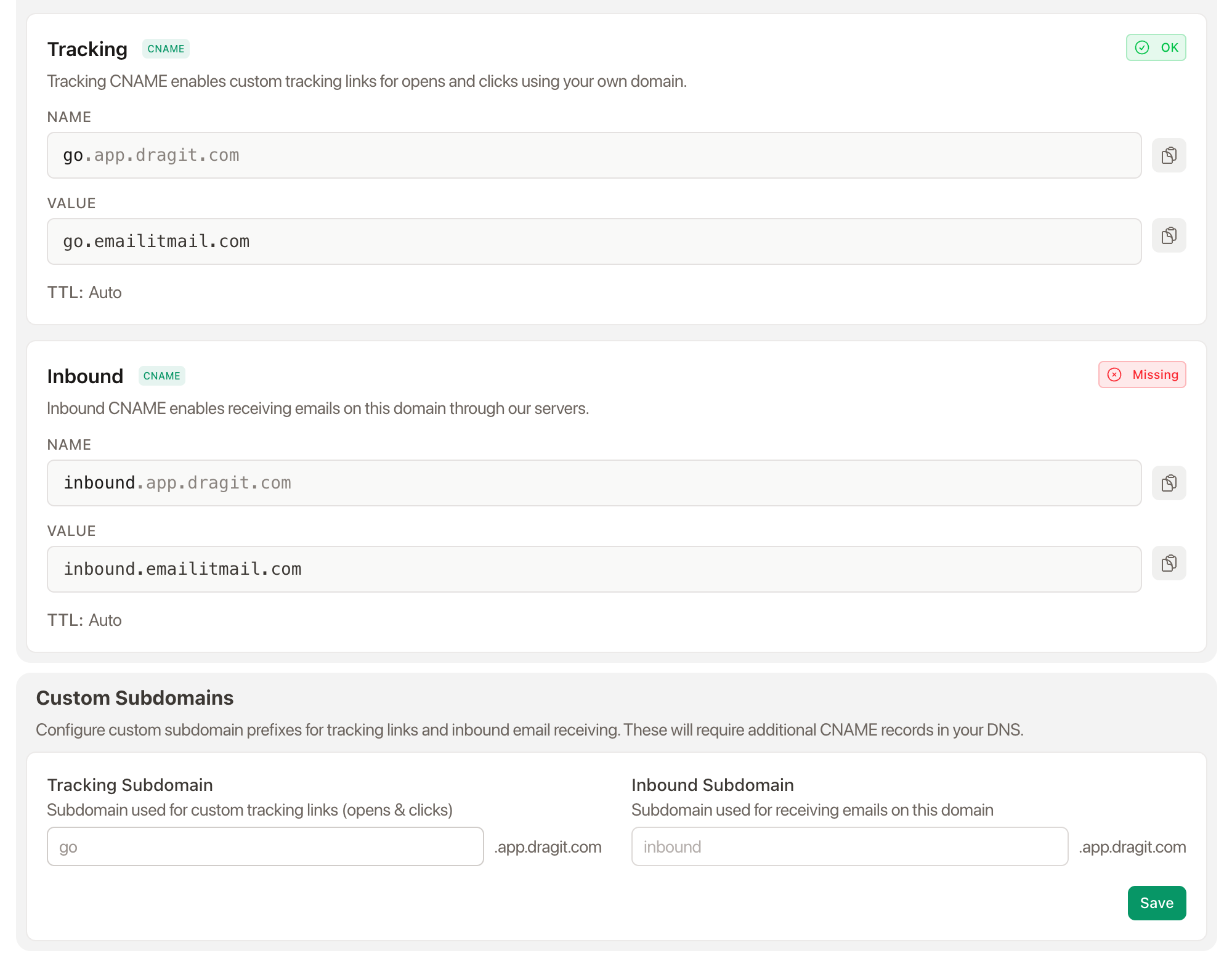1232x961 pixels.
Task: Copy Tracking VALUE go.emailitmail.com
Action: coord(1169,235)
